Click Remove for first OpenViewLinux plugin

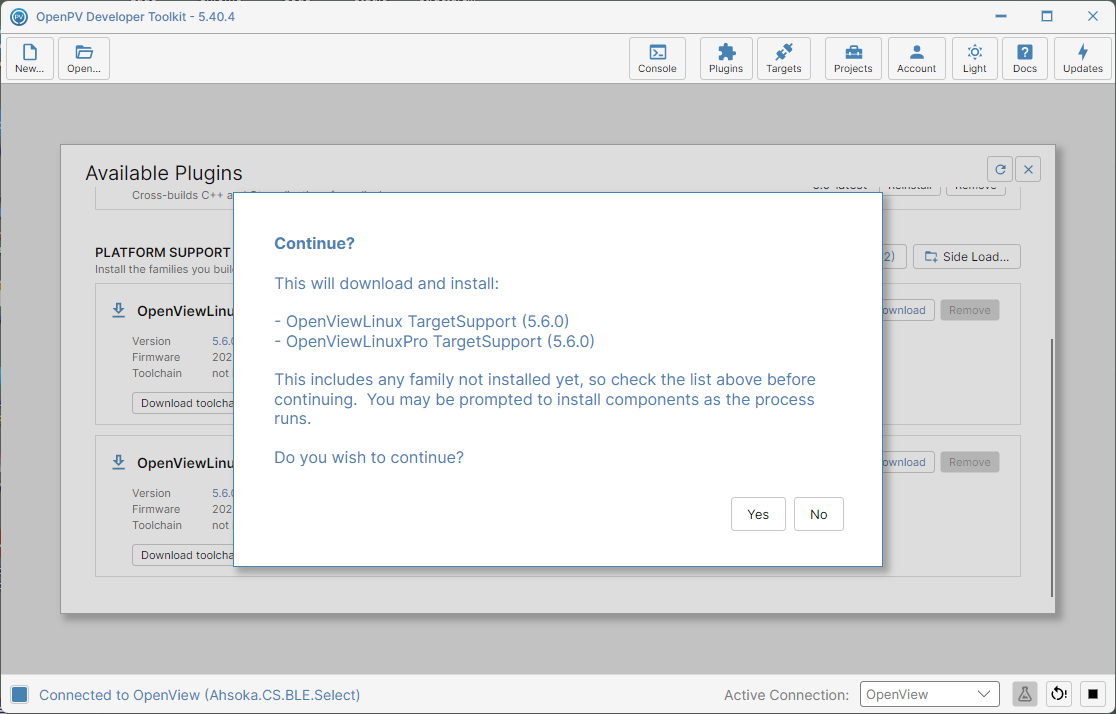pos(969,310)
